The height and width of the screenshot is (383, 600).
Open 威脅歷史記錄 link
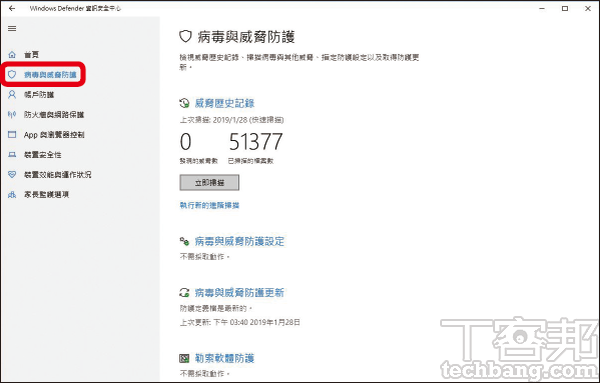(x=225, y=103)
